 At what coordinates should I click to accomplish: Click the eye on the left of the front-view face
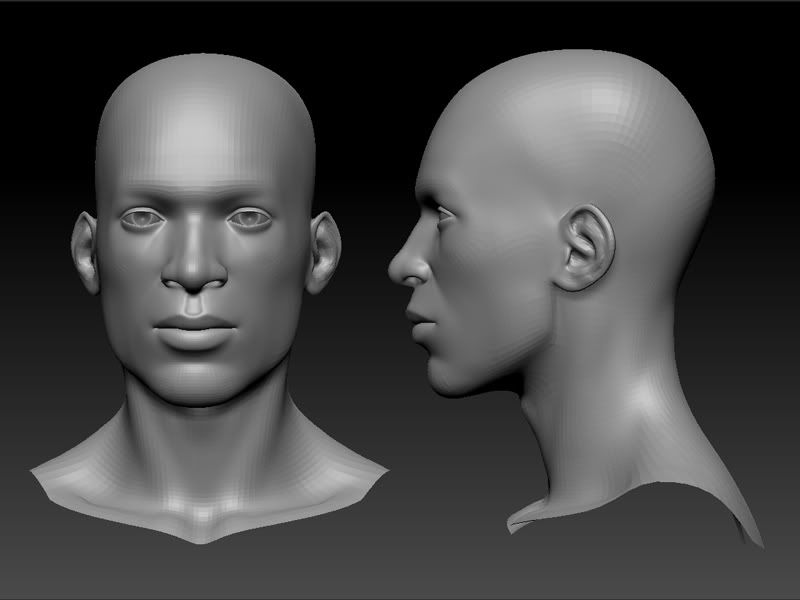pos(146,218)
